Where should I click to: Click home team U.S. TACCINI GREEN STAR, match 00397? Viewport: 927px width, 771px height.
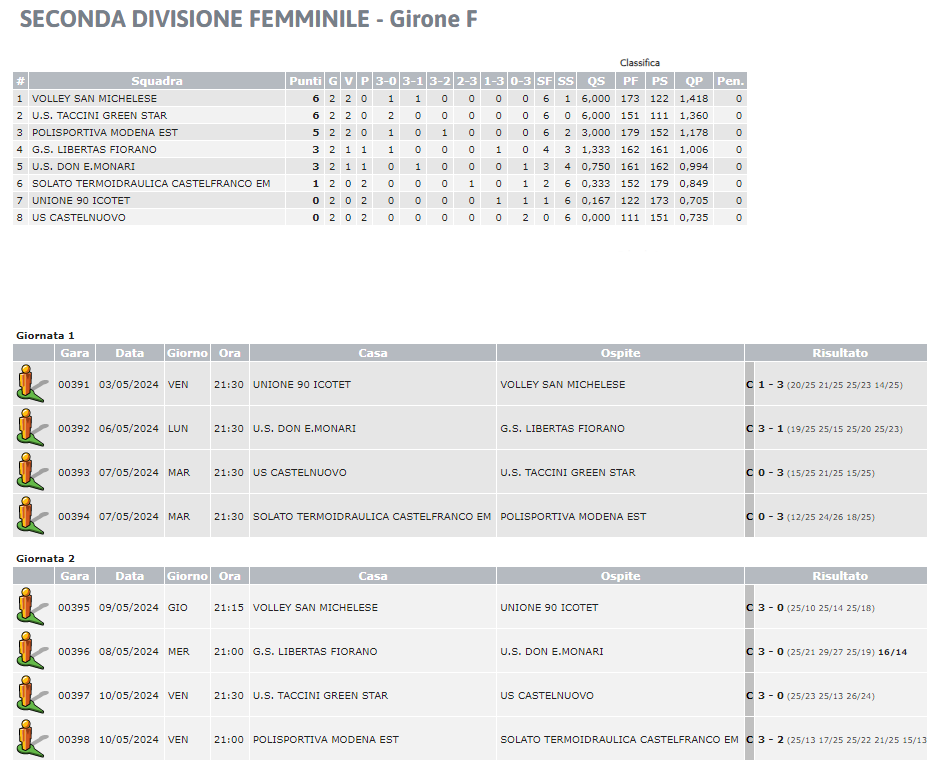[x=320, y=695]
